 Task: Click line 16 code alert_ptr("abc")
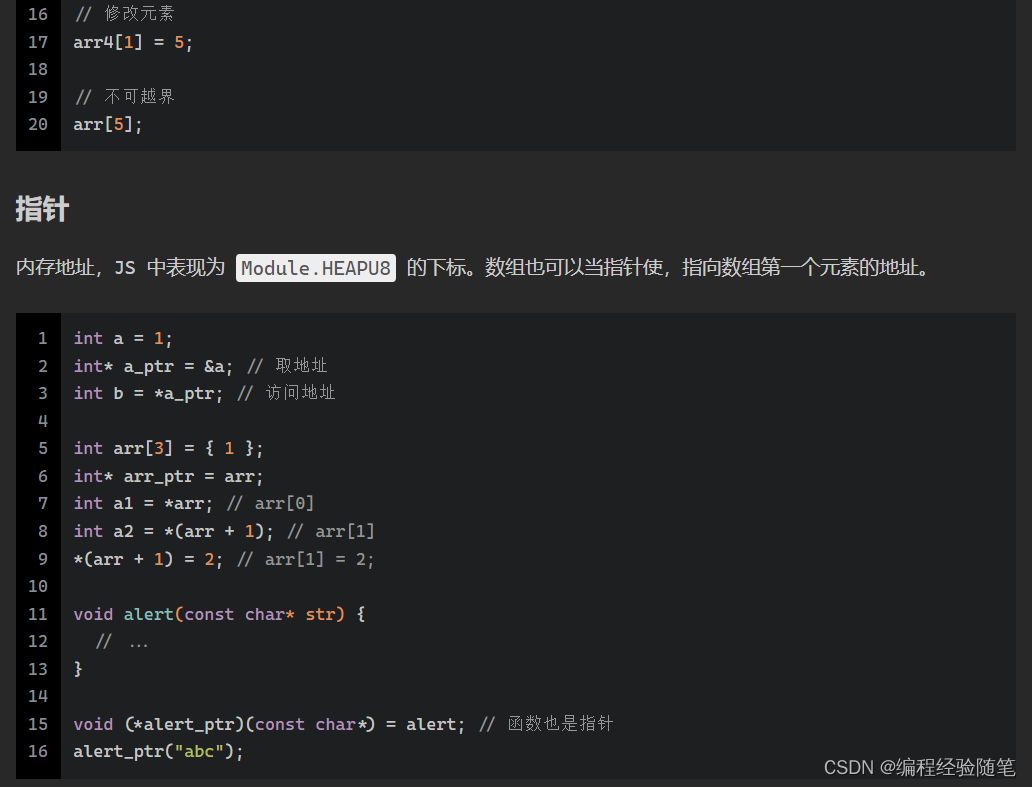tap(157, 751)
